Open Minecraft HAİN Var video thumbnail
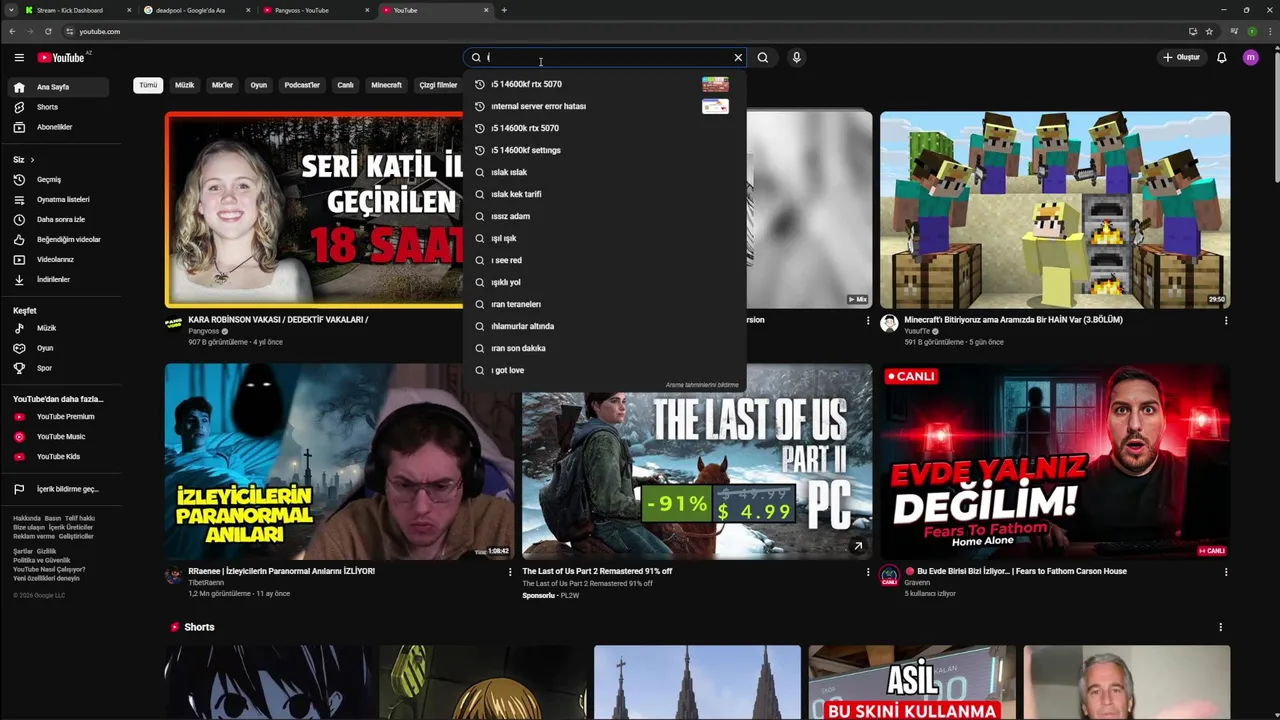The image size is (1280, 720). [x=1055, y=210]
